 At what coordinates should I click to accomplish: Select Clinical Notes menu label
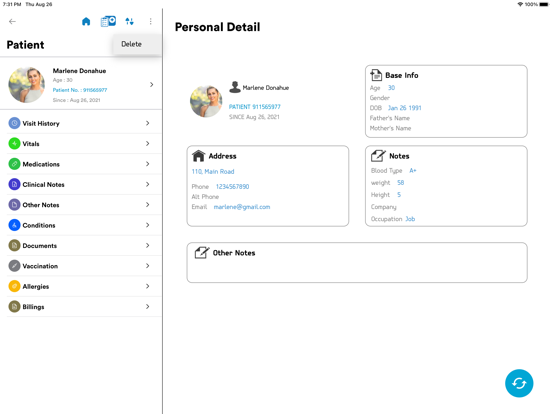(43, 184)
